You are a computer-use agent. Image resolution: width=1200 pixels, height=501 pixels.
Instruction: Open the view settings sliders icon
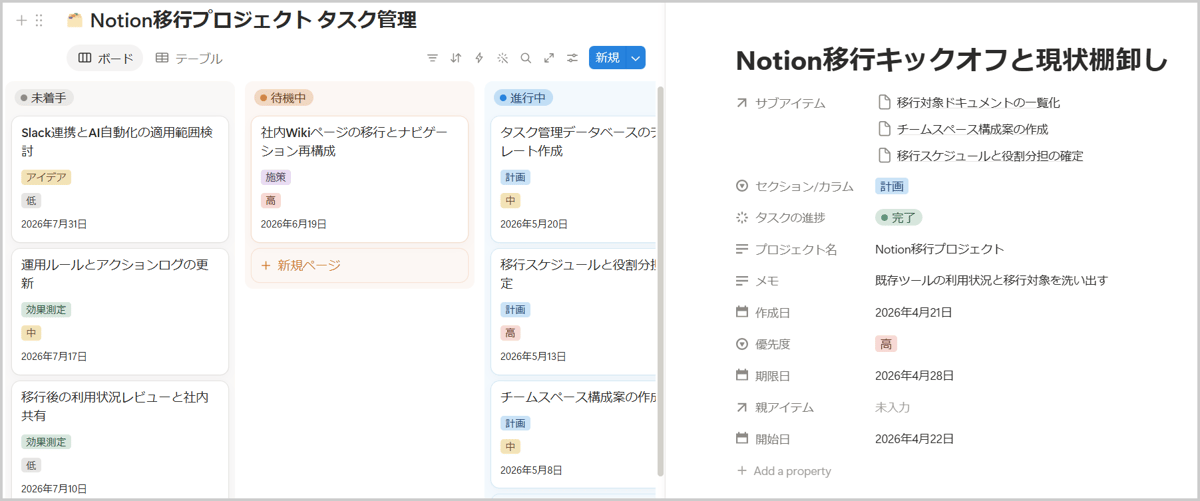572,58
